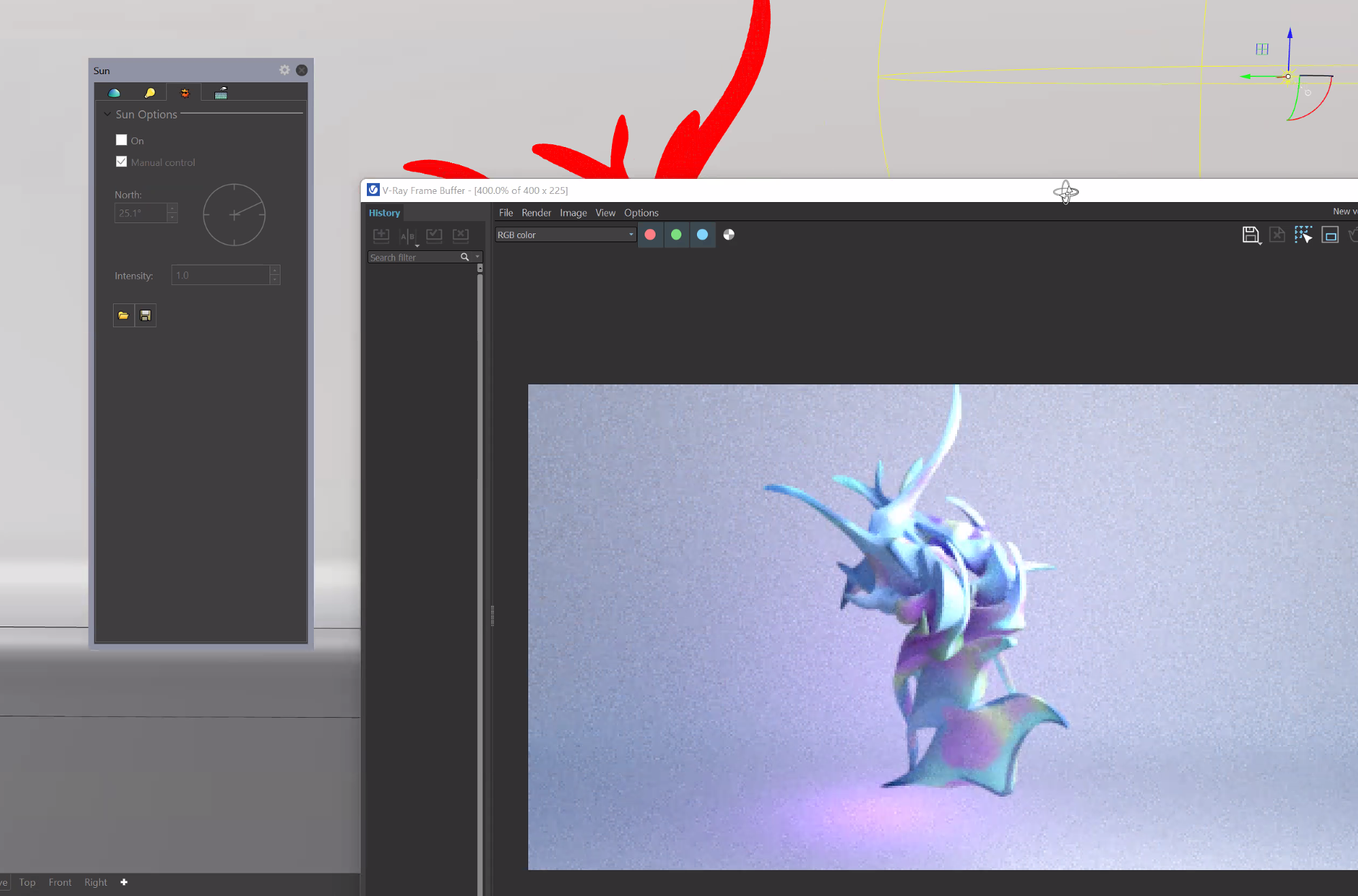Clear the image icon in frame buffer

tap(1277, 235)
